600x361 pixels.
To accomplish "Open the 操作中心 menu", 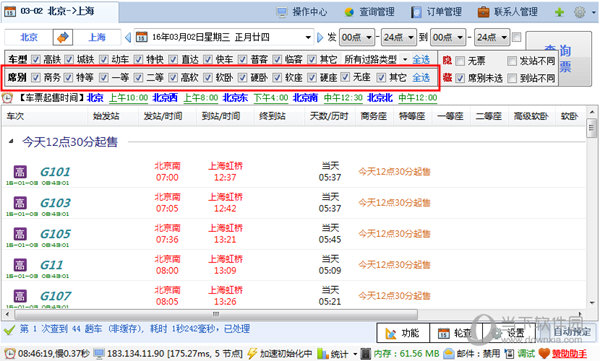I will coord(303,12).
